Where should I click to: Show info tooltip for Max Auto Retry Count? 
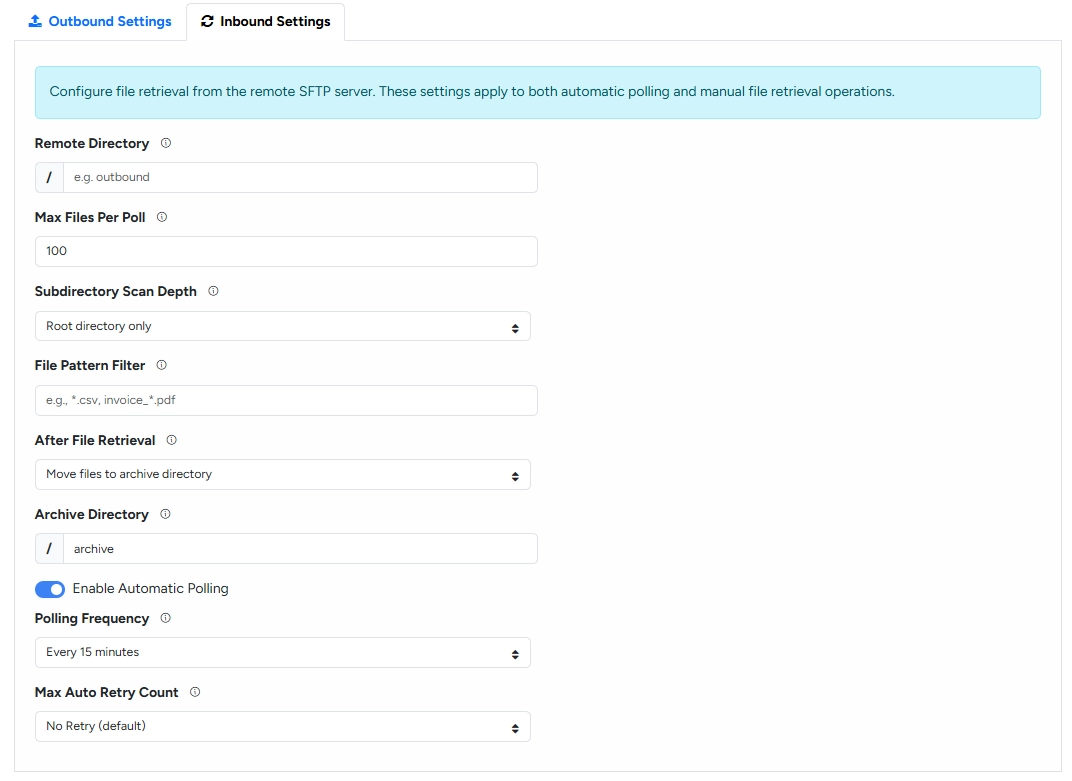click(x=195, y=692)
